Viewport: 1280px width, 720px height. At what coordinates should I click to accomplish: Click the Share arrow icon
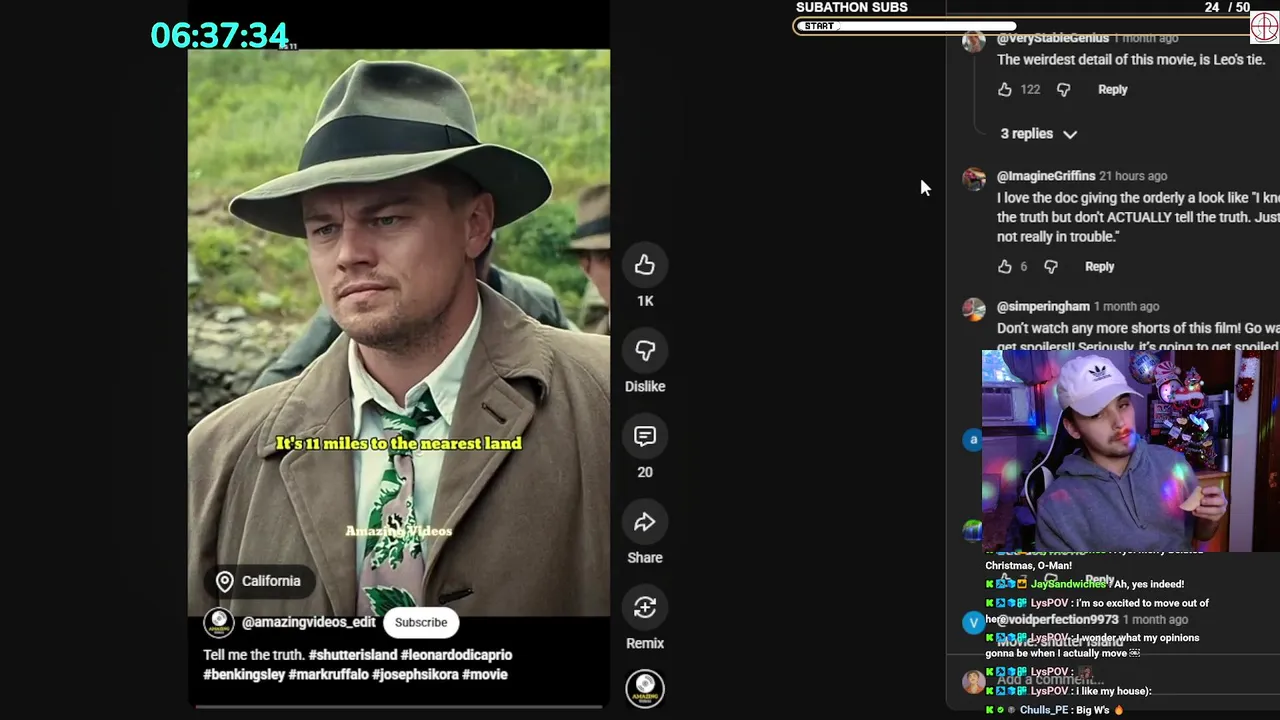click(x=645, y=522)
